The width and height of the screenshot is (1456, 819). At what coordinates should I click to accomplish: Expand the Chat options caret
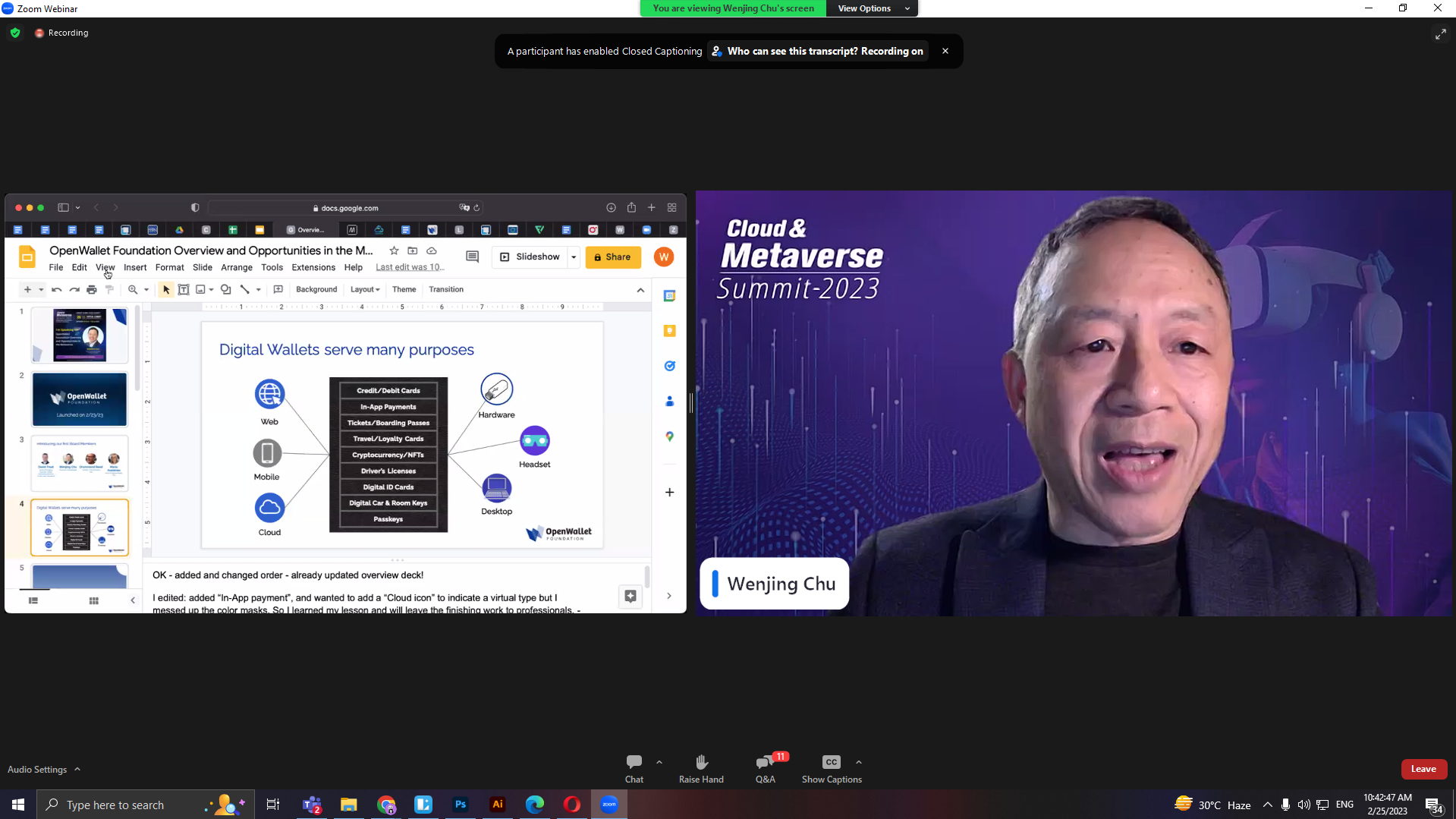[659, 762]
